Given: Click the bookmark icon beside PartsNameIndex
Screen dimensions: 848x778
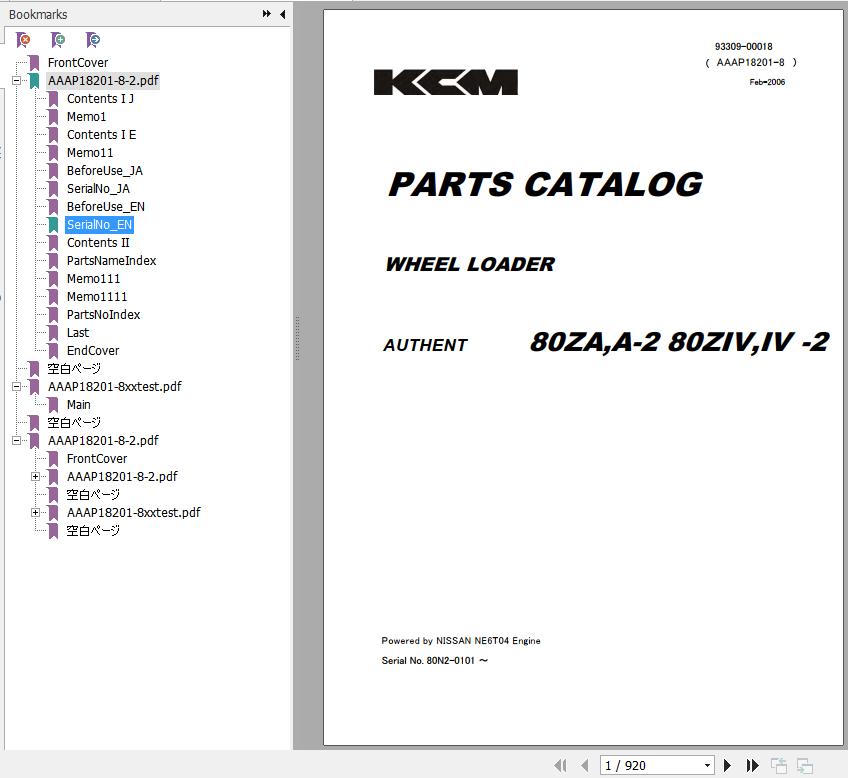Looking at the screenshot, I should tap(53, 261).
